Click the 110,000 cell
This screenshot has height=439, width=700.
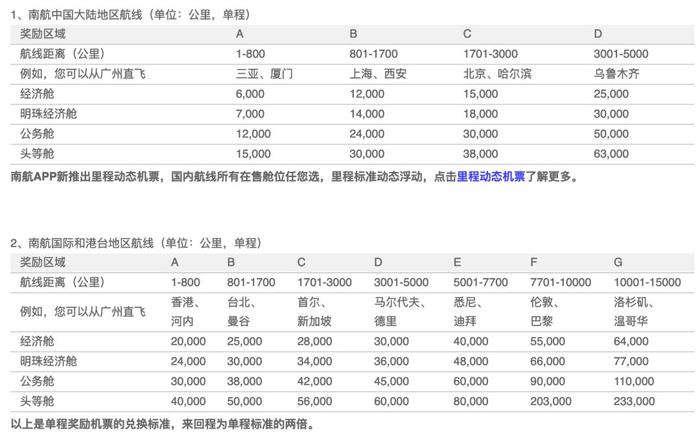[x=633, y=381]
